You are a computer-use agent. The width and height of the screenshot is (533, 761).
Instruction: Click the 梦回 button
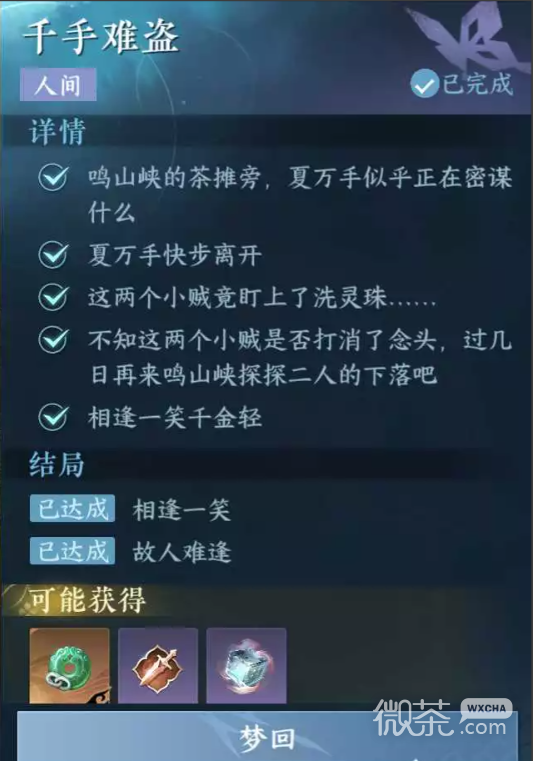coord(267,737)
